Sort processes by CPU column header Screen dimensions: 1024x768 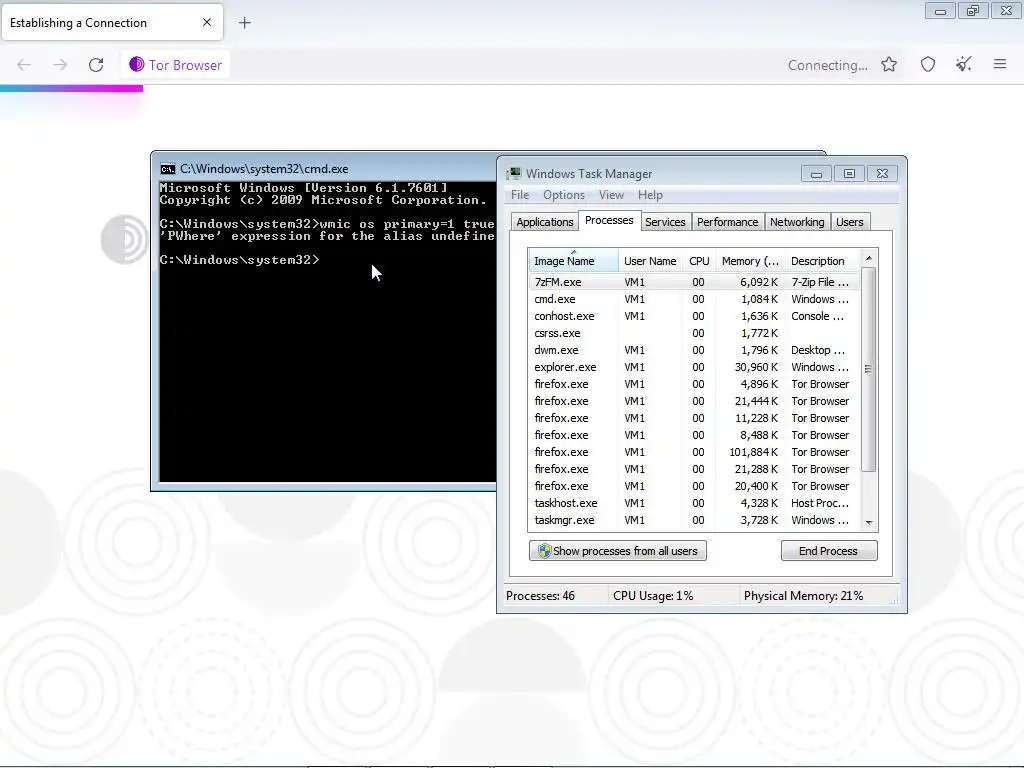click(699, 261)
